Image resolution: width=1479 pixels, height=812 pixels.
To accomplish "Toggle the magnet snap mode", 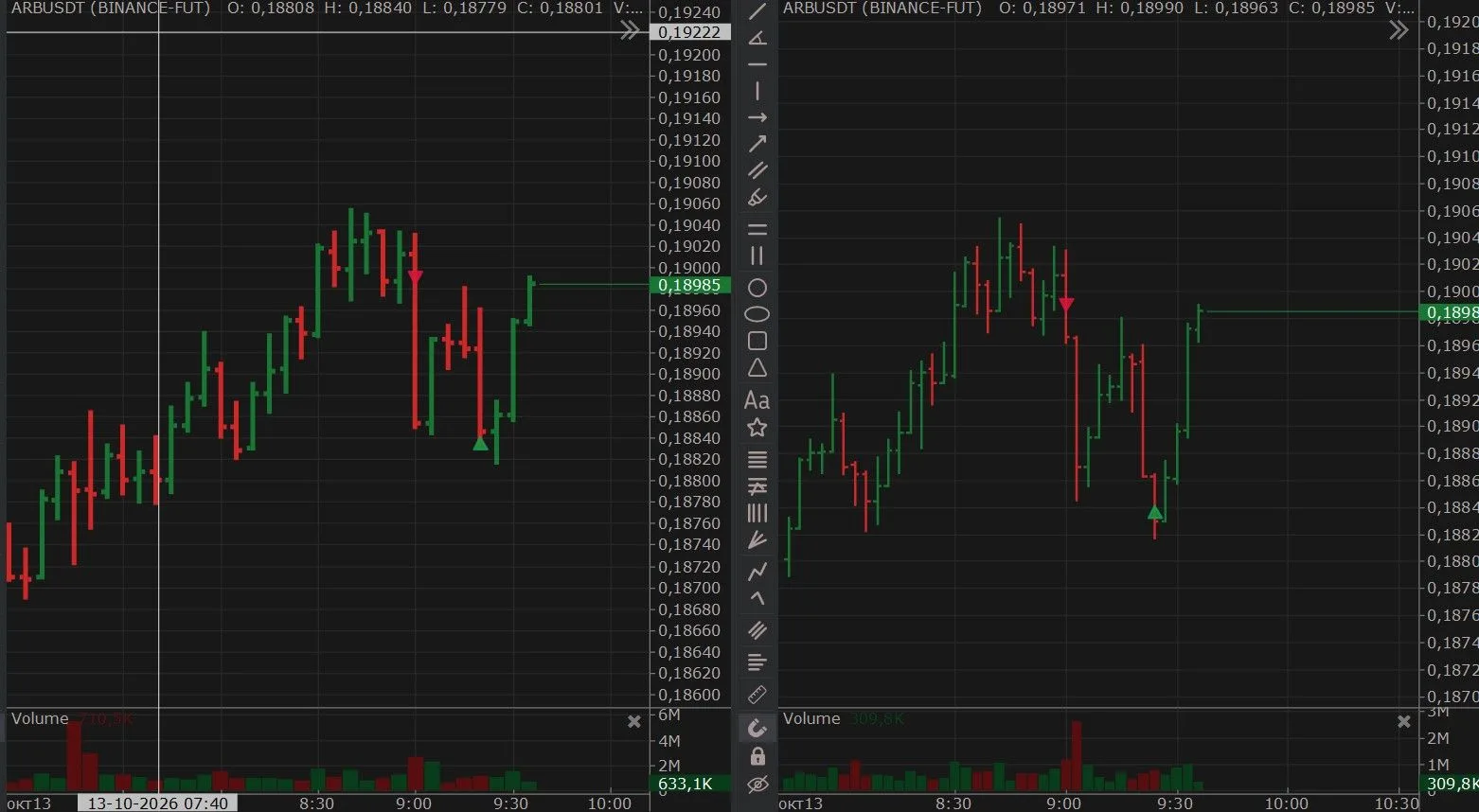I will 757,728.
